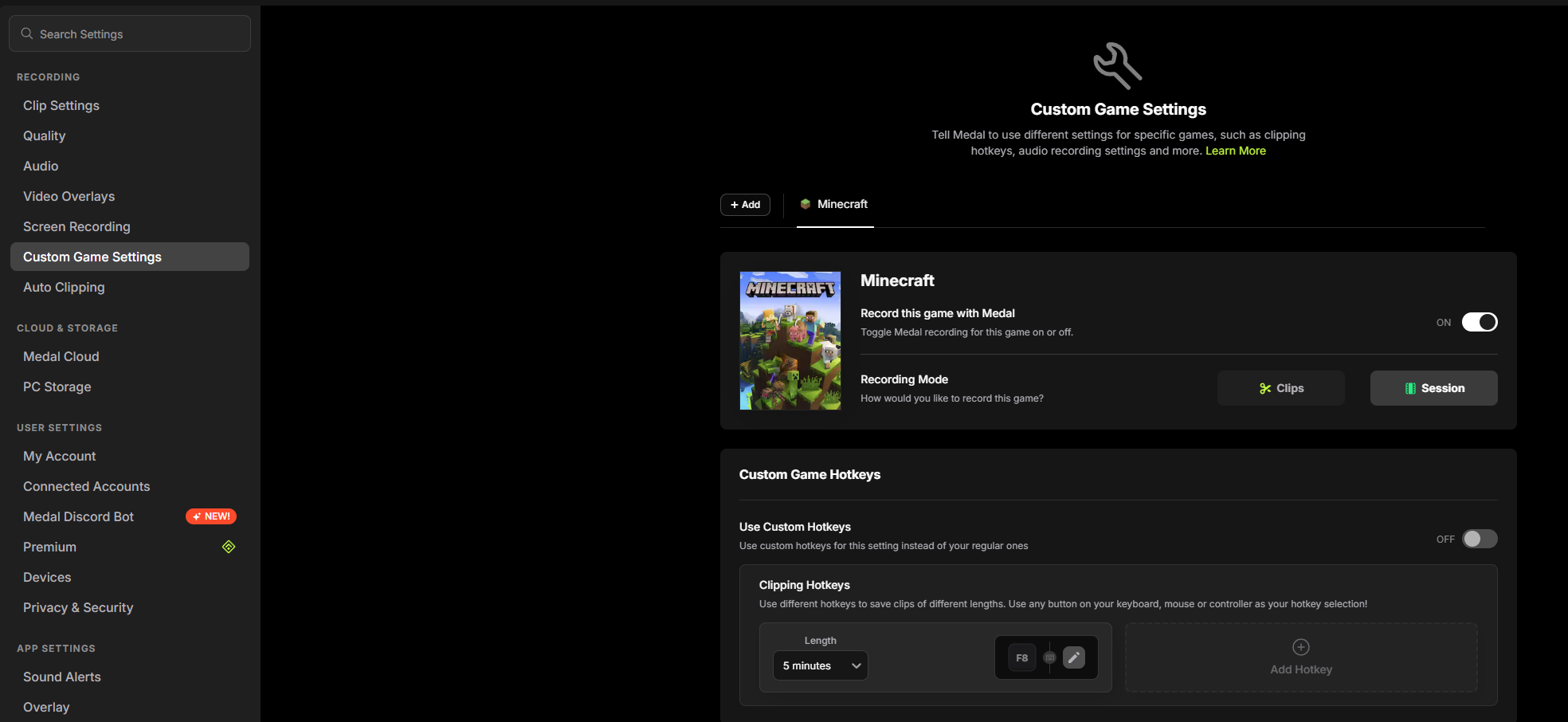Click the wrench header icon
Viewport: 1568px width, 722px height.
(1118, 65)
